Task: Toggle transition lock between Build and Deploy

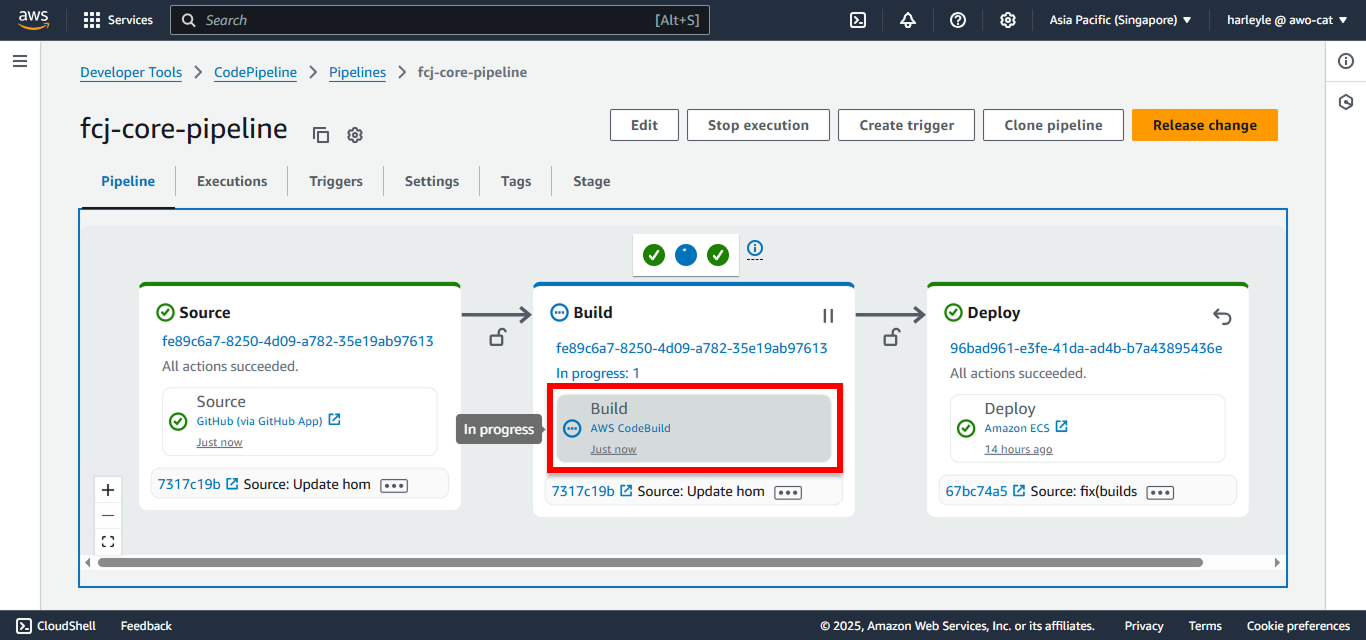Action: tap(891, 337)
